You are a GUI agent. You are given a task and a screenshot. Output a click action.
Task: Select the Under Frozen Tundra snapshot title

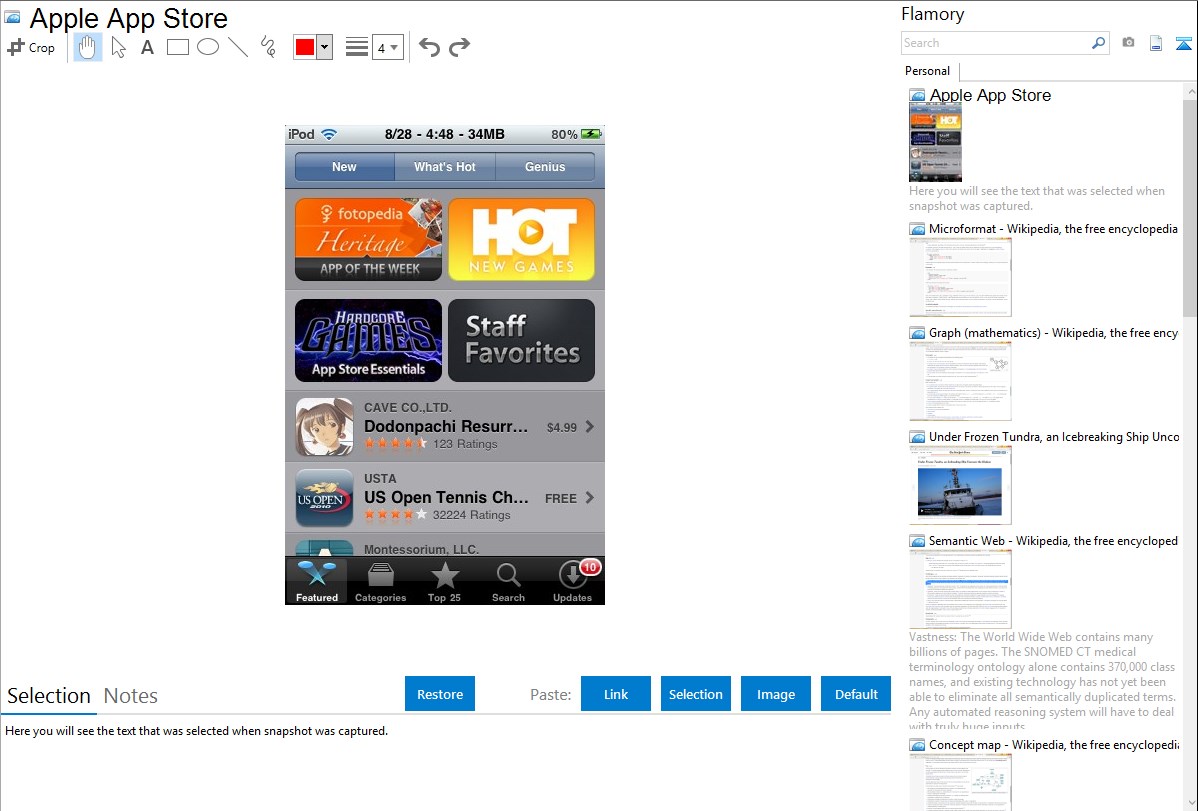[1054, 436]
